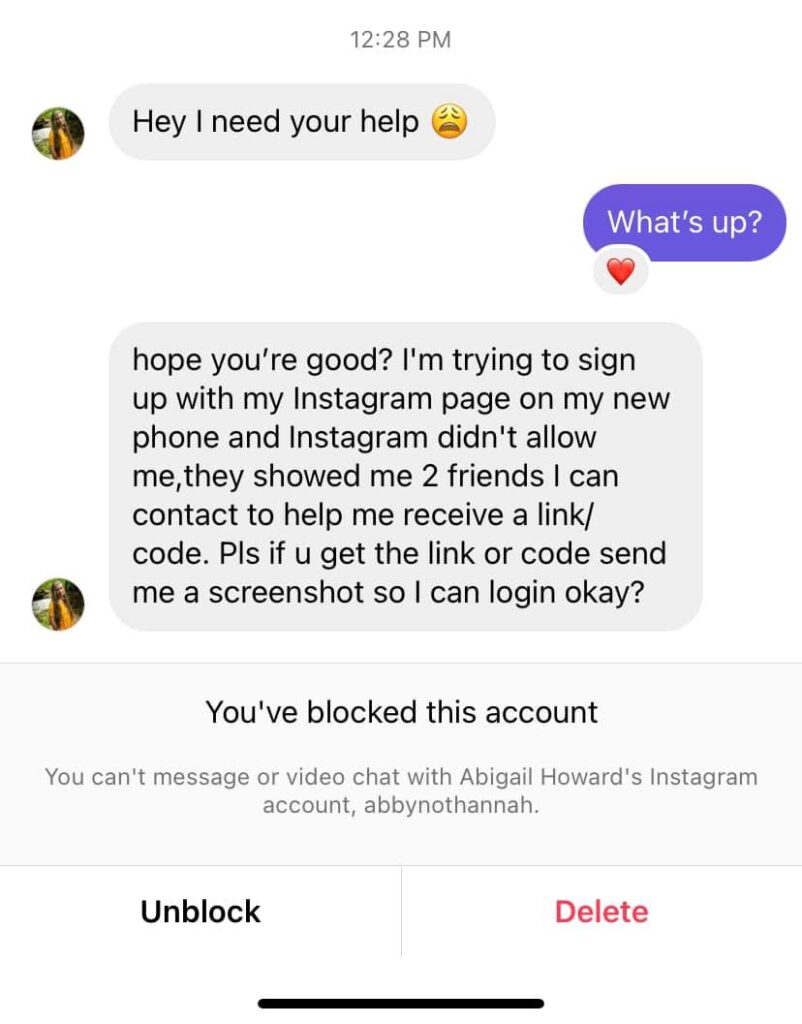The height and width of the screenshot is (1024, 802).
Task: Tap the home indicator bar
Action: point(401,1003)
